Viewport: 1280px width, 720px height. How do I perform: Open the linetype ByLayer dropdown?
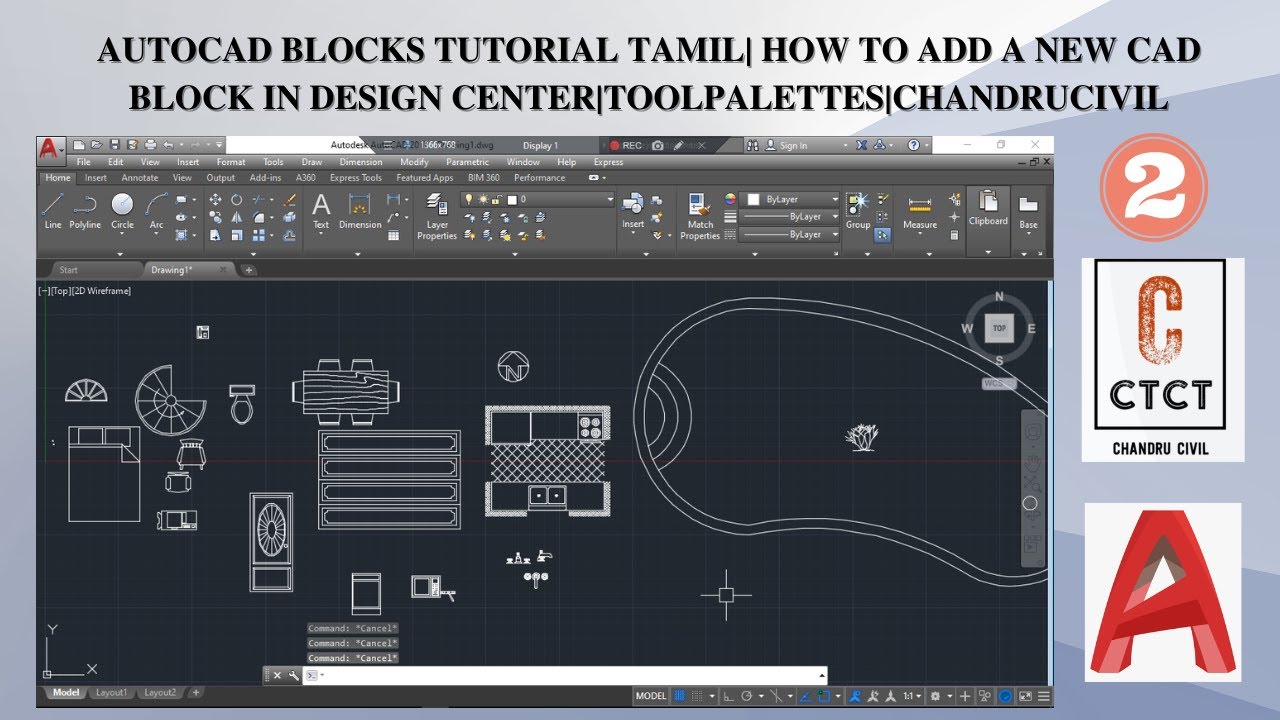[790, 235]
